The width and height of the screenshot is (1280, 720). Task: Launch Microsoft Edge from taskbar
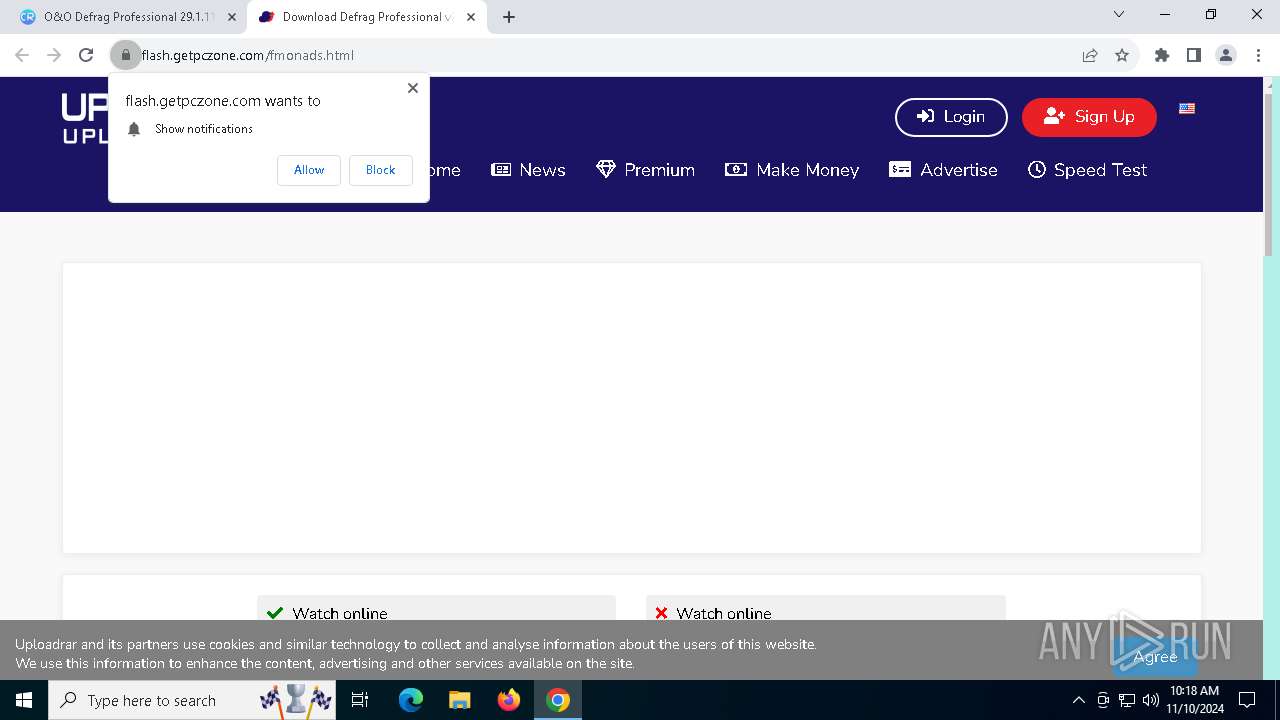point(411,700)
